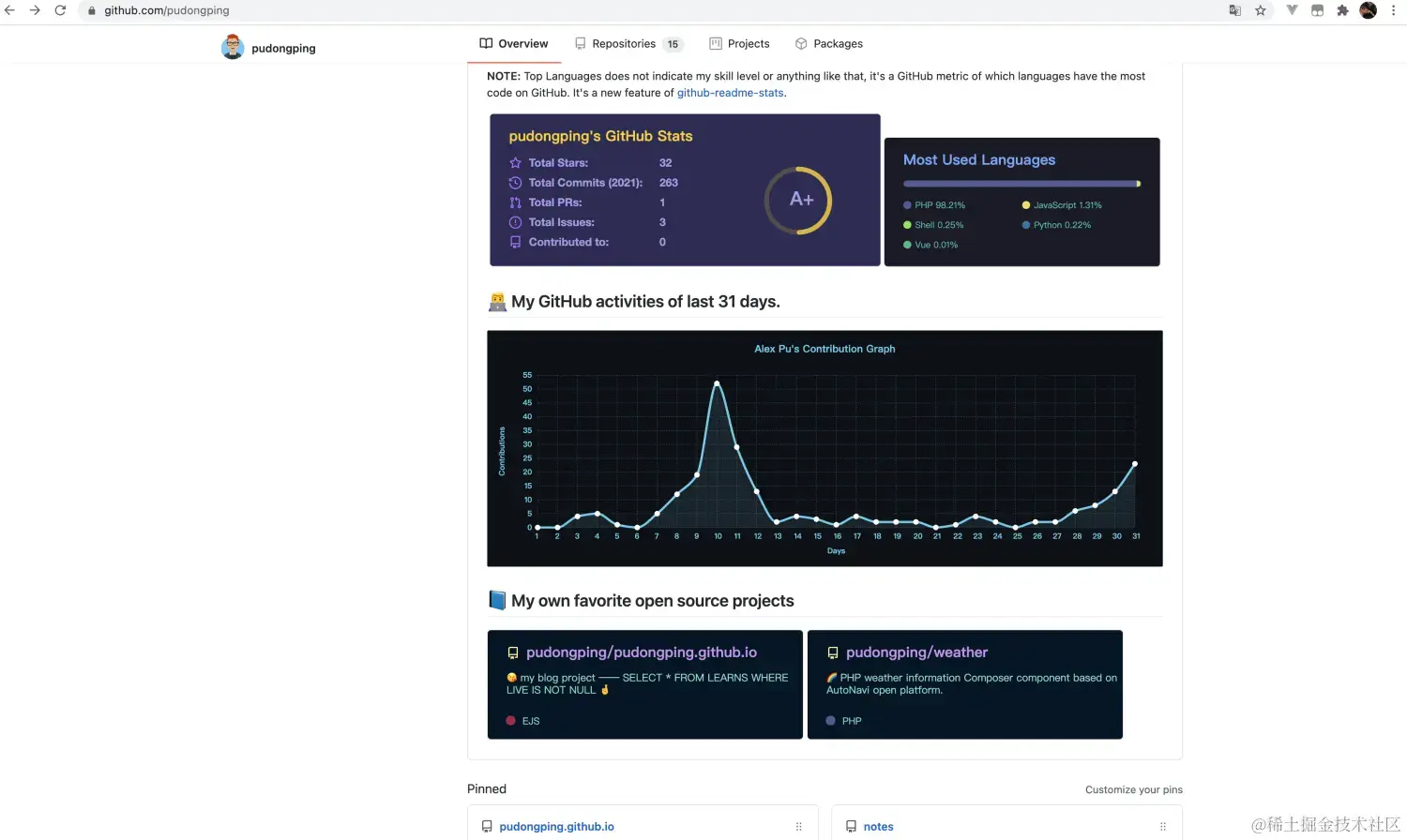This screenshot has width=1407, height=840.
Task: Open pinned pudongping.github.io repository
Action: tap(556, 827)
